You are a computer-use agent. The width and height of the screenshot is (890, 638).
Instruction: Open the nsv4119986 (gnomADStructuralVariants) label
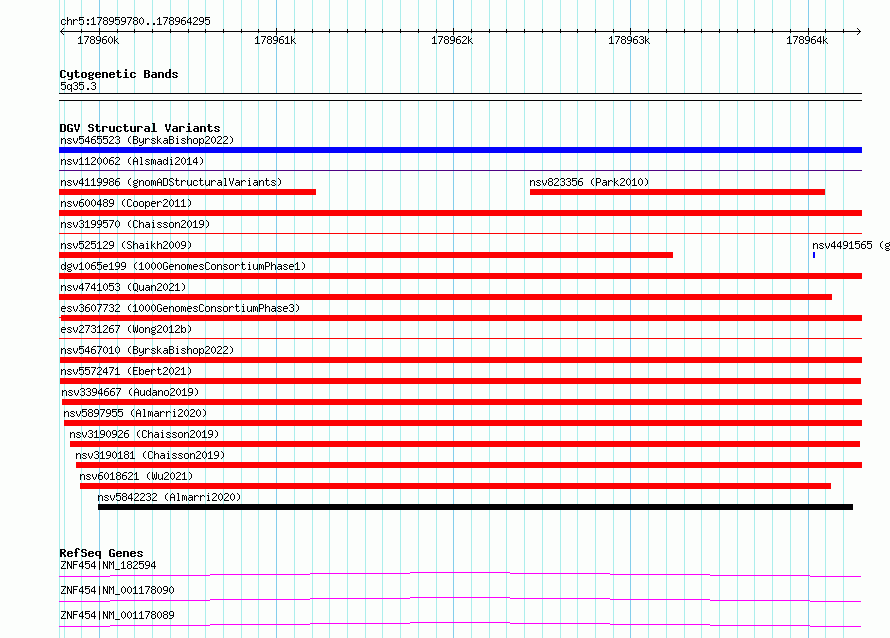171,182
